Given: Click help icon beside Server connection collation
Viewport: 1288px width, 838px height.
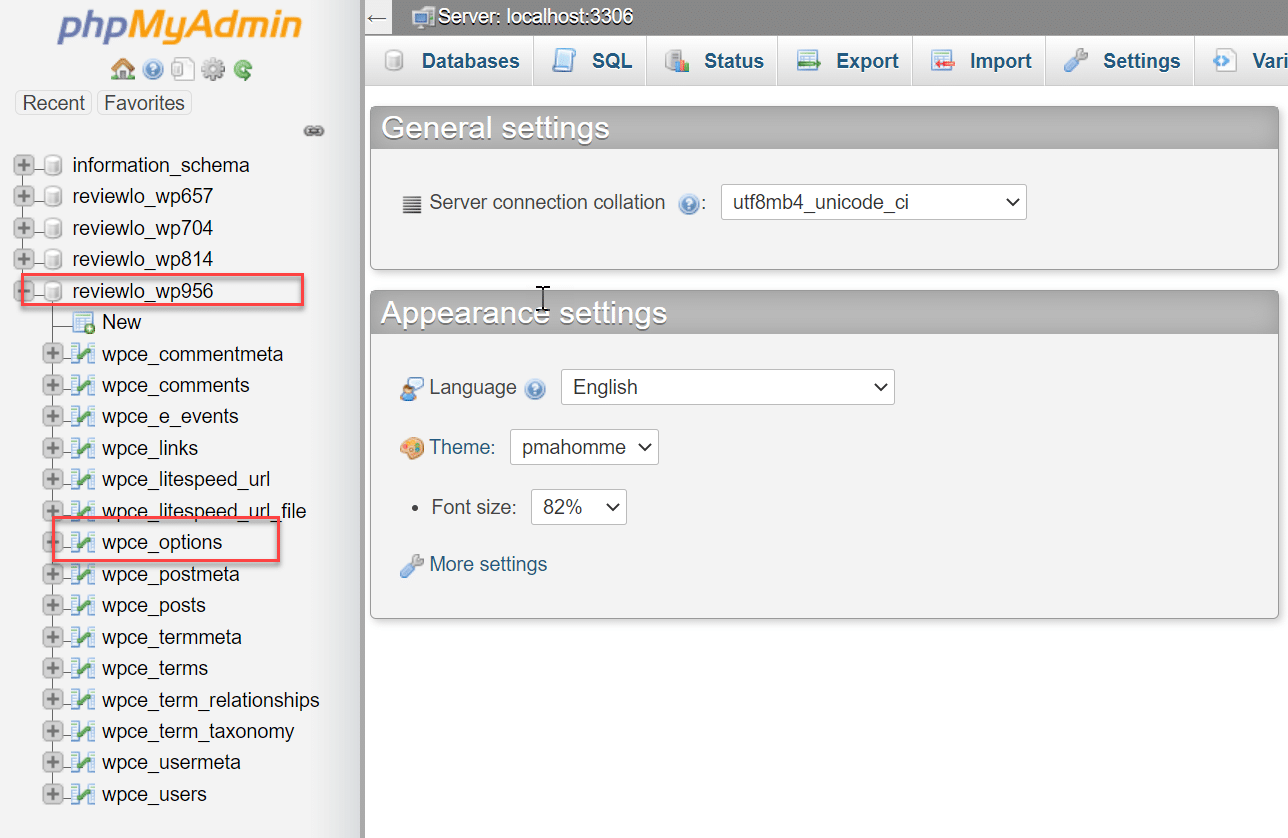Looking at the screenshot, I should tap(688, 204).
